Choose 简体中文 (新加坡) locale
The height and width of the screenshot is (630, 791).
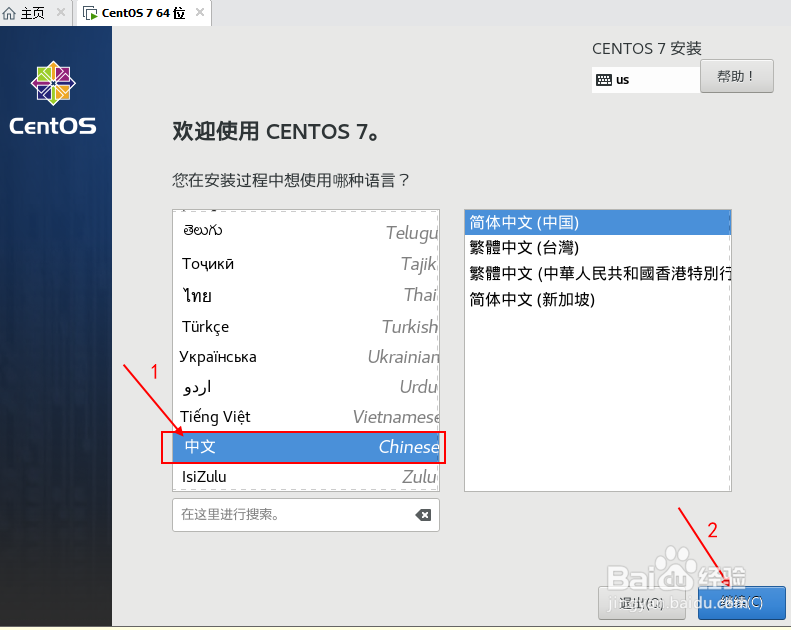coord(597,300)
